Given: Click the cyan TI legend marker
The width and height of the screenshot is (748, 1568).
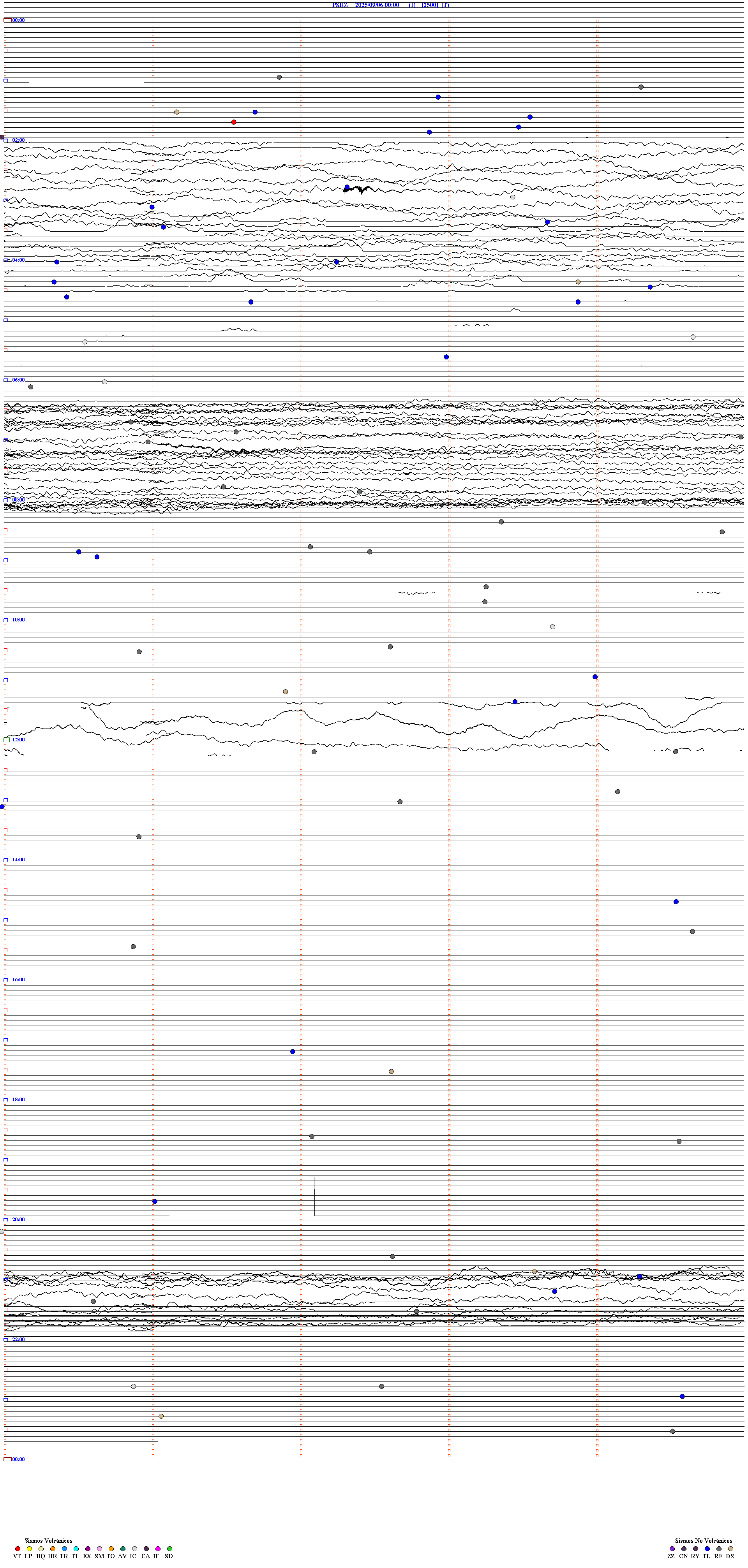Looking at the screenshot, I should click(76, 1549).
